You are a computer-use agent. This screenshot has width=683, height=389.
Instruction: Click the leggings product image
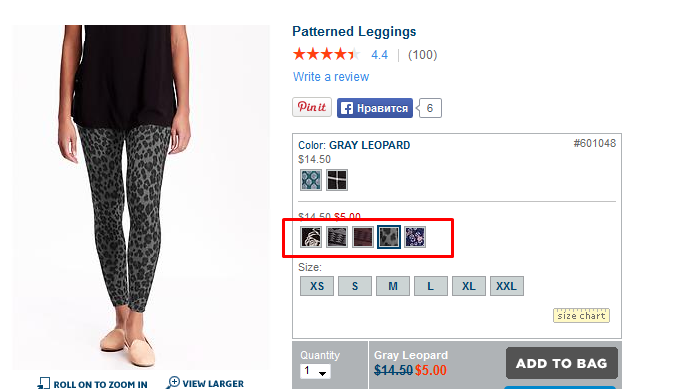pos(141,197)
